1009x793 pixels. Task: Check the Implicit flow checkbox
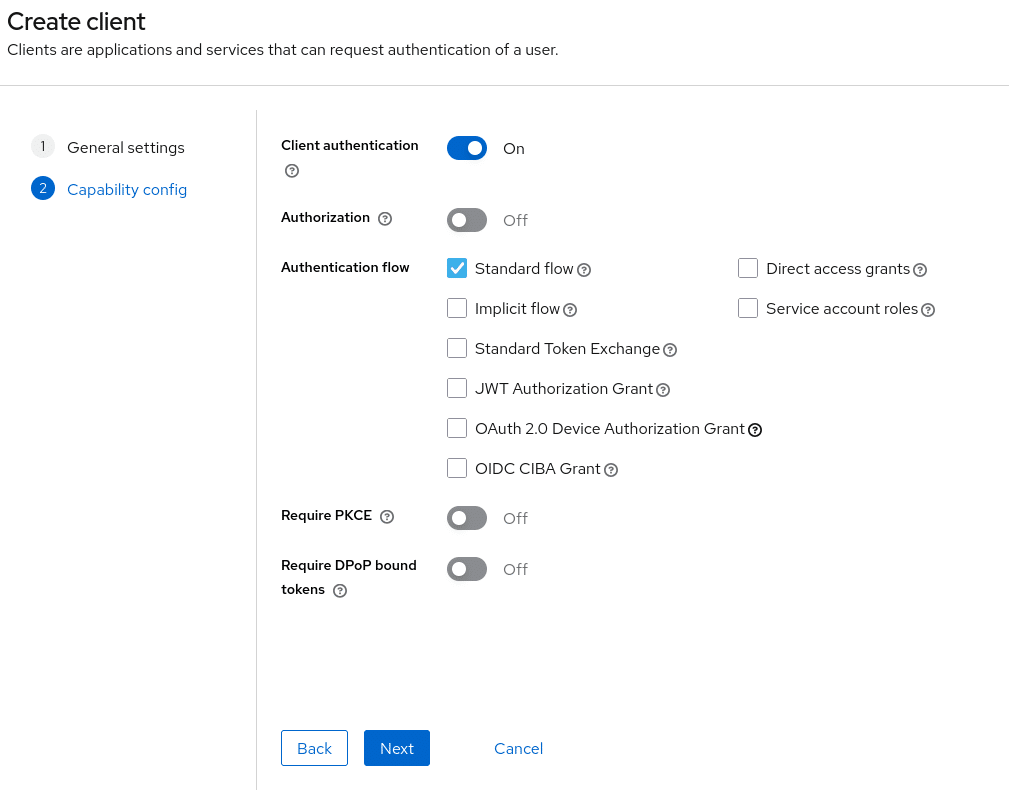pyautogui.click(x=457, y=308)
